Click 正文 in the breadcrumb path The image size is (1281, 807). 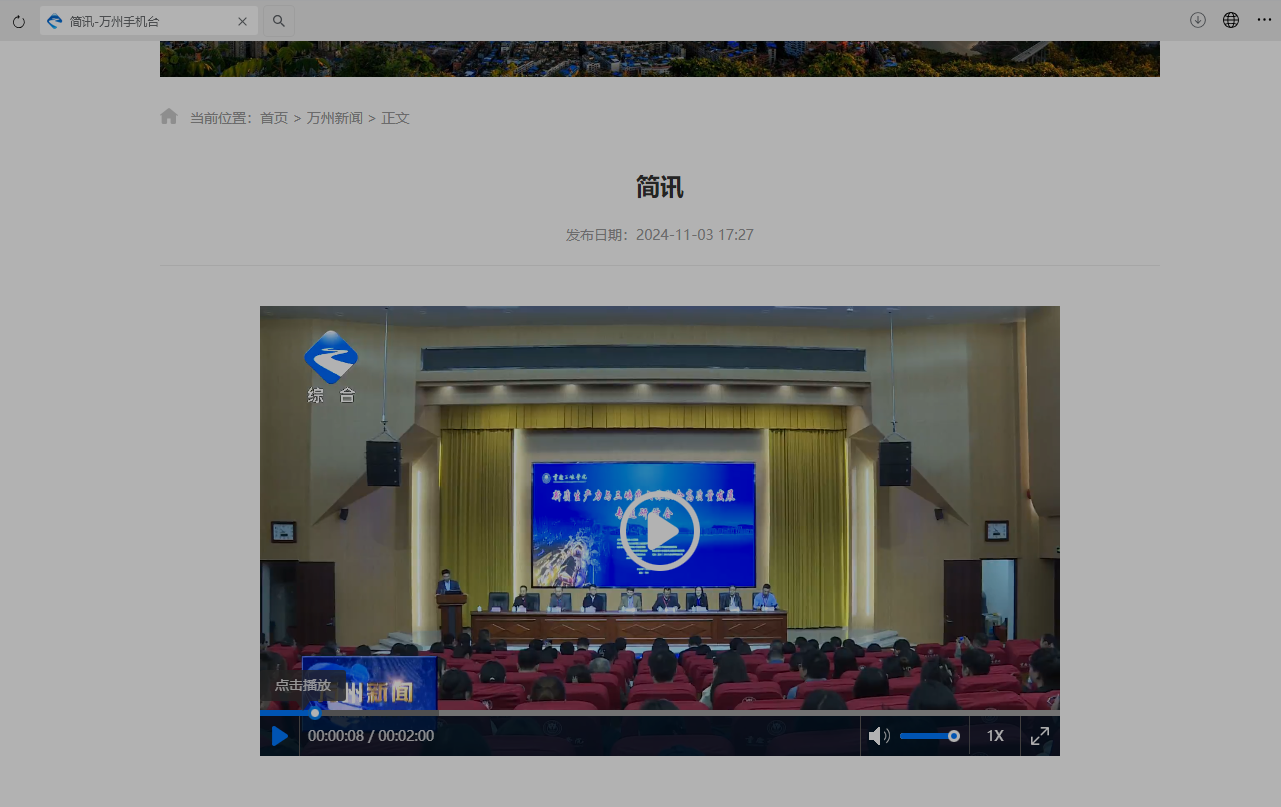(x=395, y=118)
